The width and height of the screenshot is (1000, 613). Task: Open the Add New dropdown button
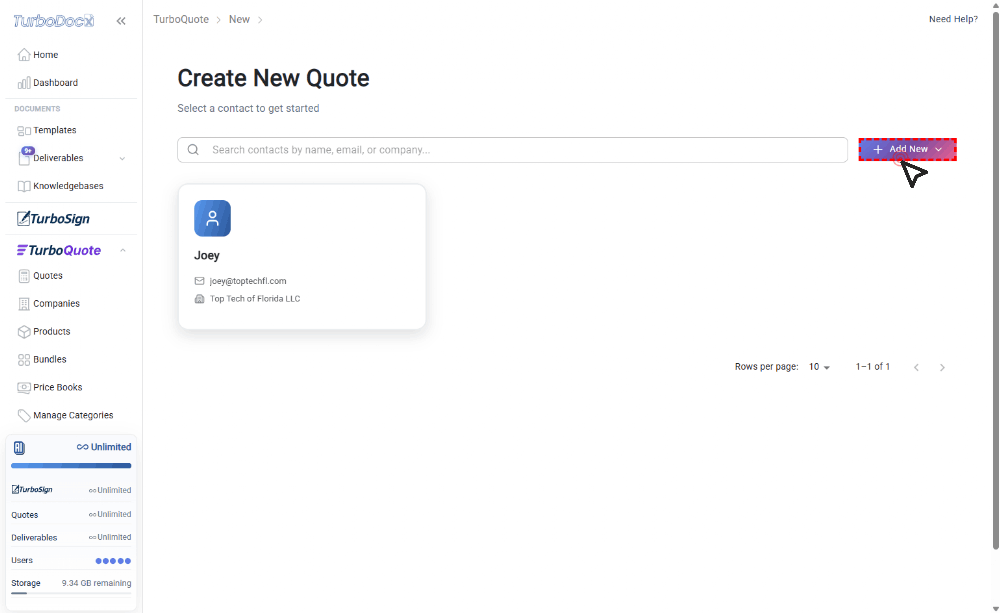(907, 149)
